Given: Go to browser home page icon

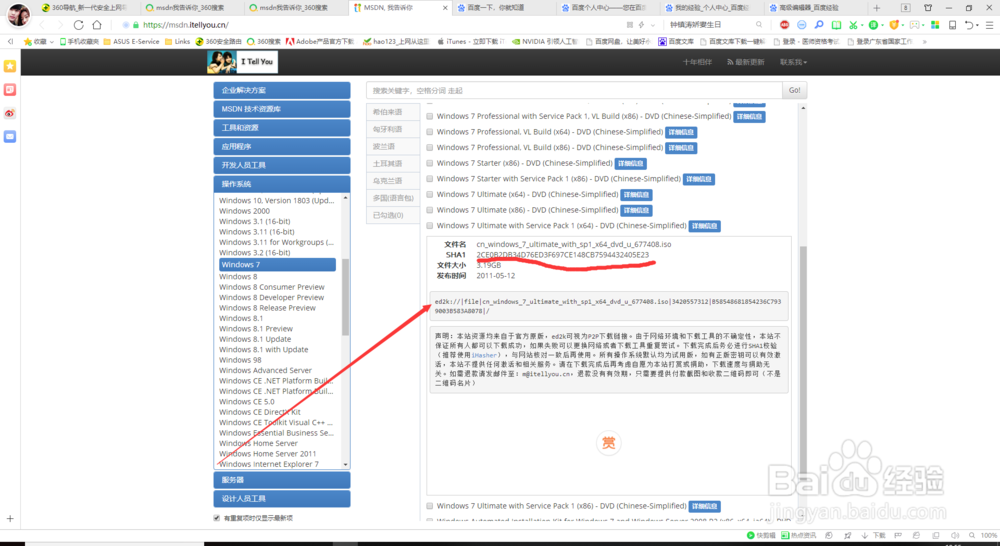Looking at the screenshot, I should pyautogui.click(x=97, y=25).
